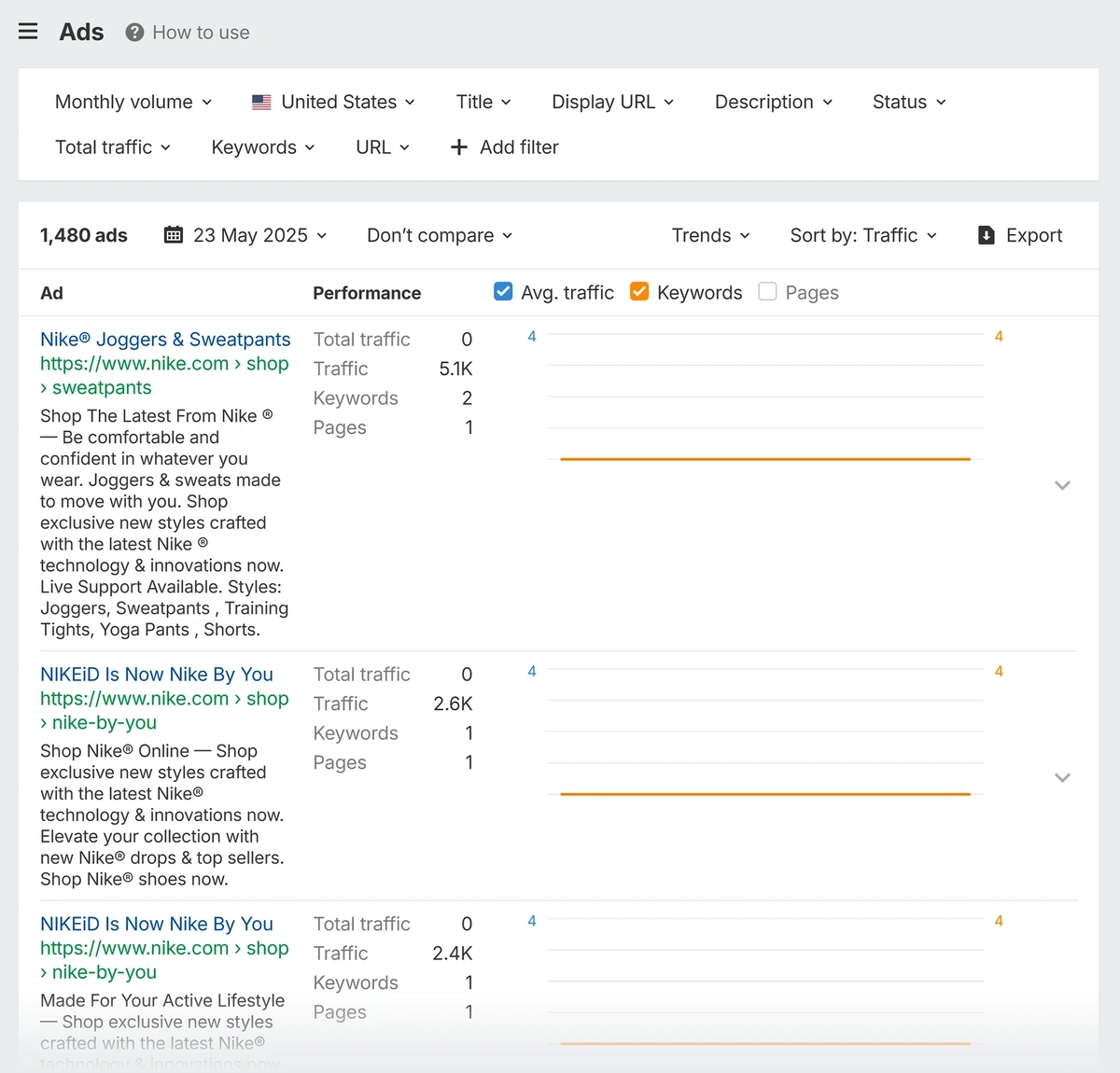Click the 2.6K traffic value
The width and height of the screenshot is (1120, 1073).
click(453, 704)
